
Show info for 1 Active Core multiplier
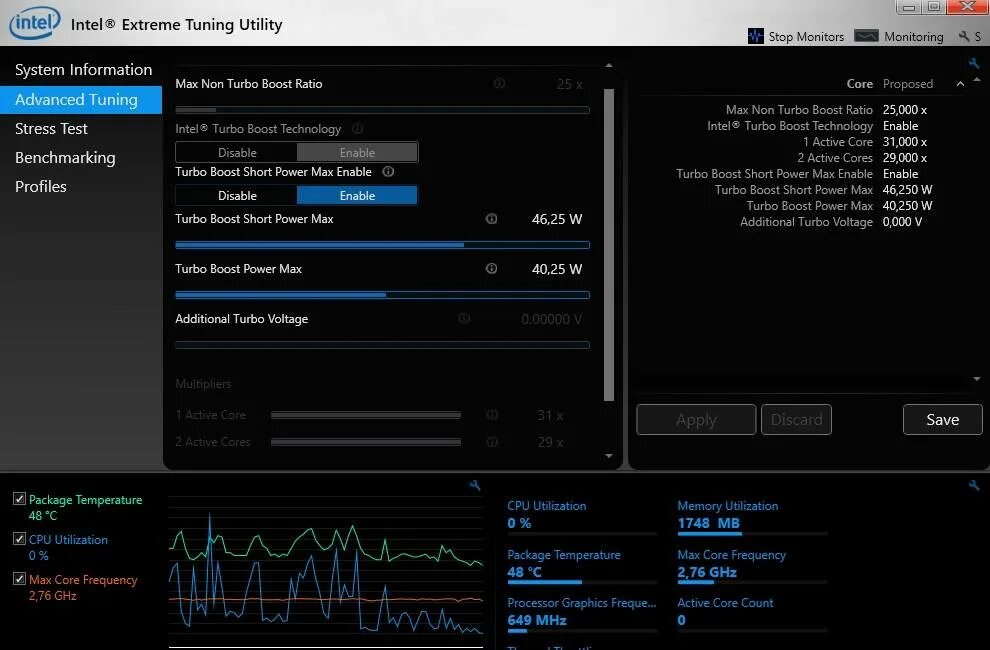[492, 414]
